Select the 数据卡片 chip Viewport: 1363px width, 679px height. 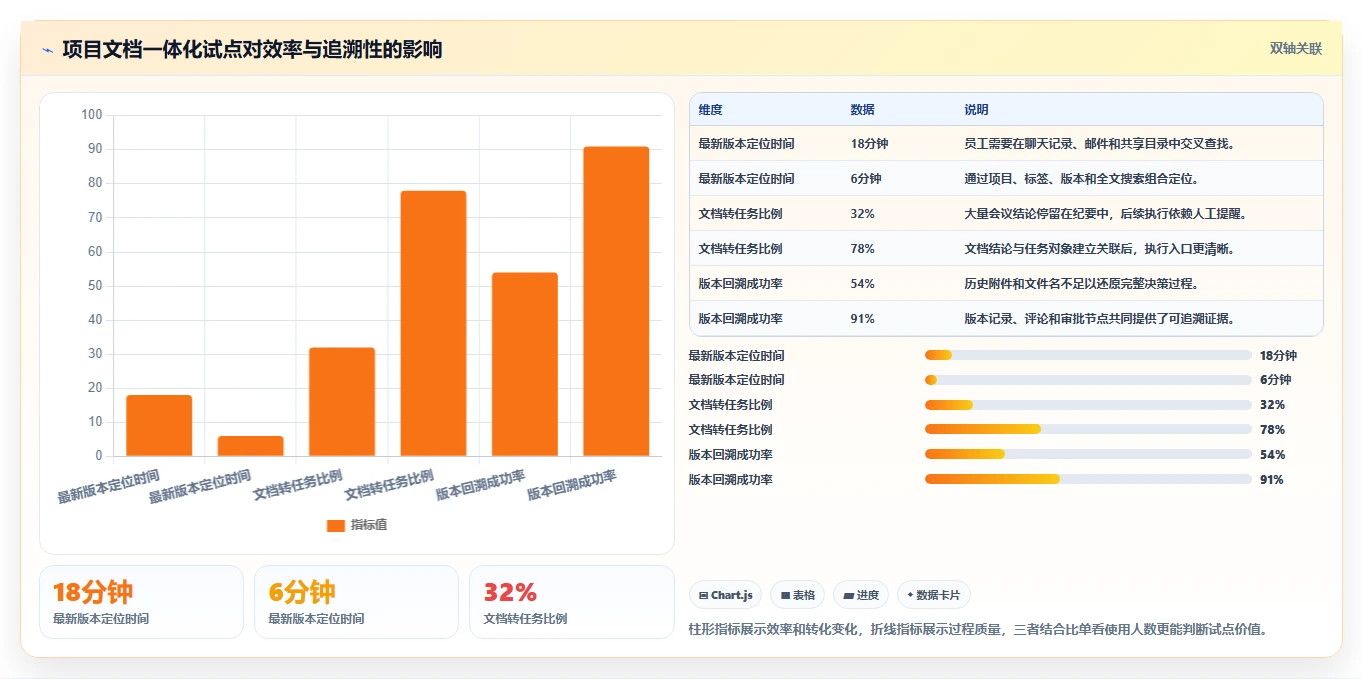click(933, 595)
